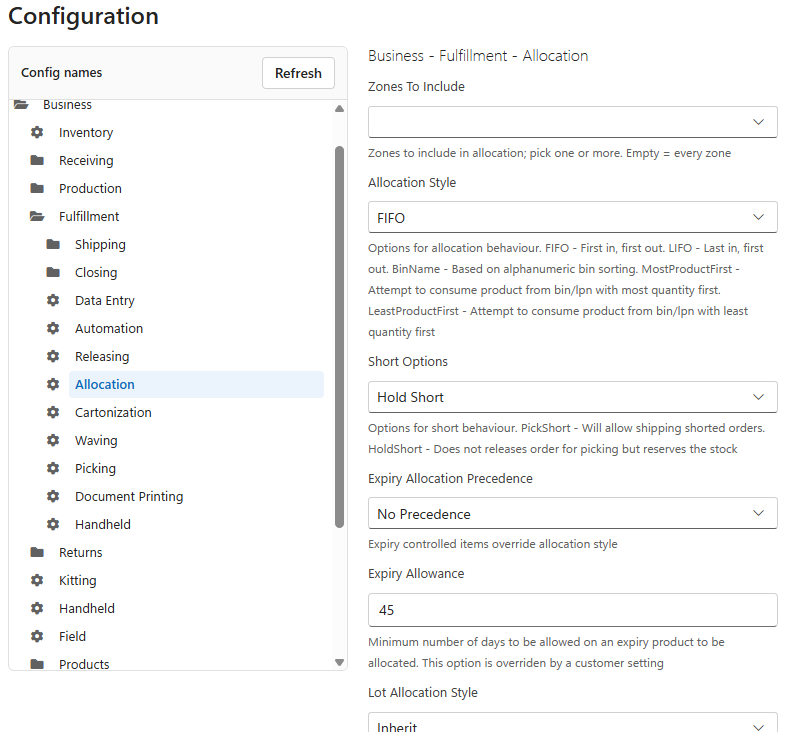Image resolution: width=788 pixels, height=732 pixels.
Task: Click the gear icon beside Cartonization
Action: coord(53,412)
